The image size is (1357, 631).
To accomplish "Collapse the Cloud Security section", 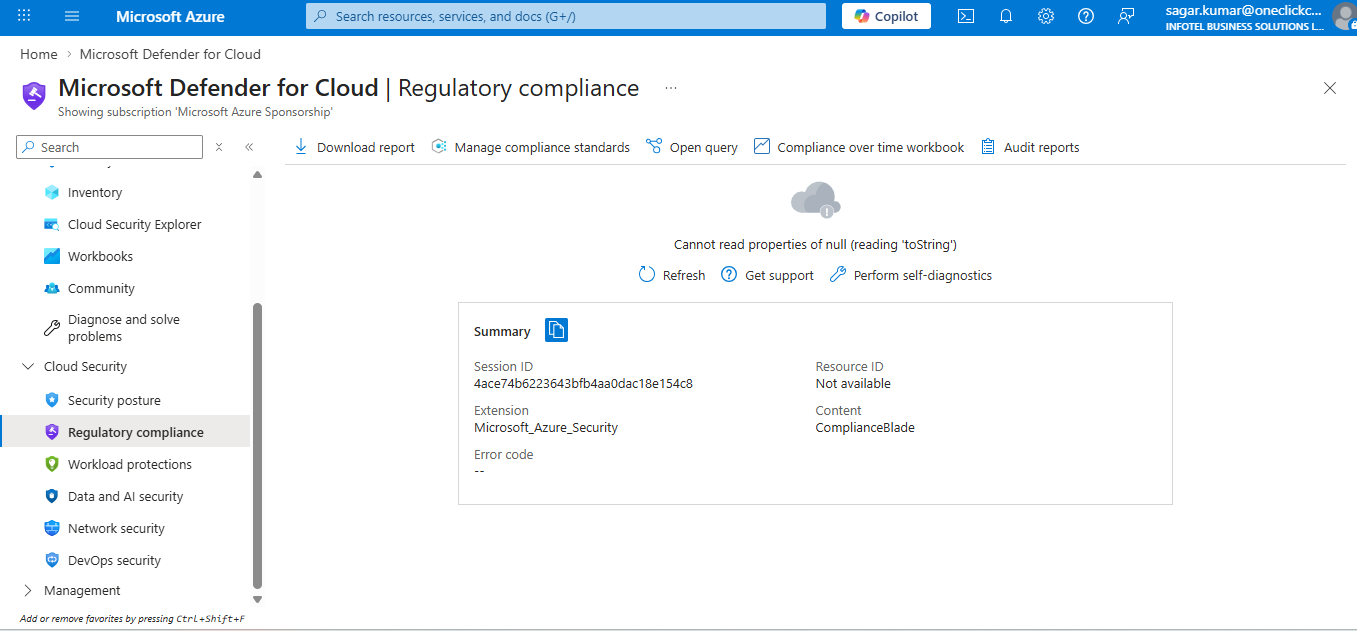I will (x=27, y=366).
